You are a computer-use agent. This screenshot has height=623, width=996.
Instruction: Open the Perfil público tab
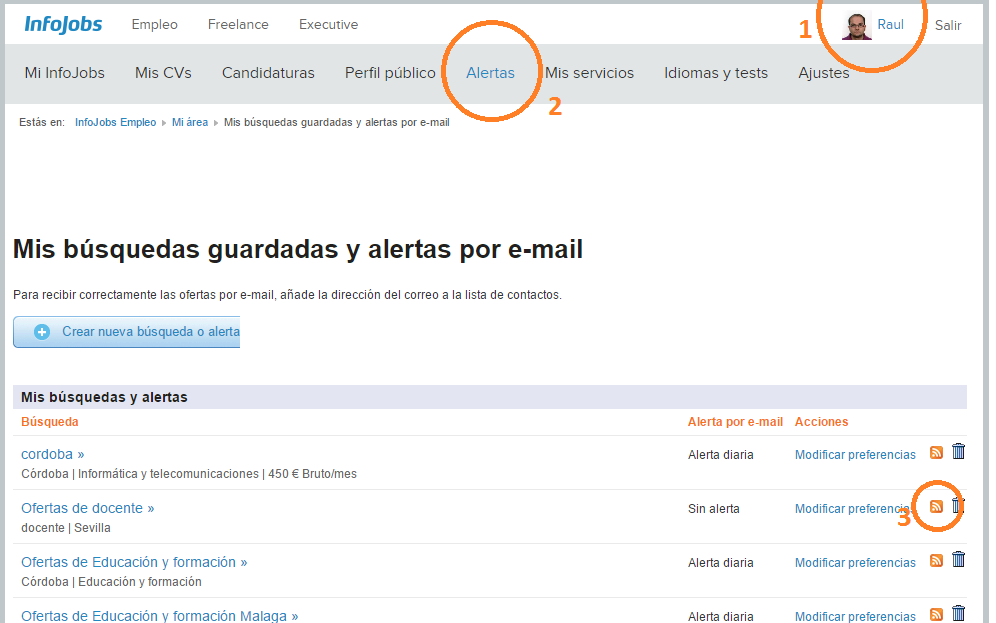click(x=390, y=73)
